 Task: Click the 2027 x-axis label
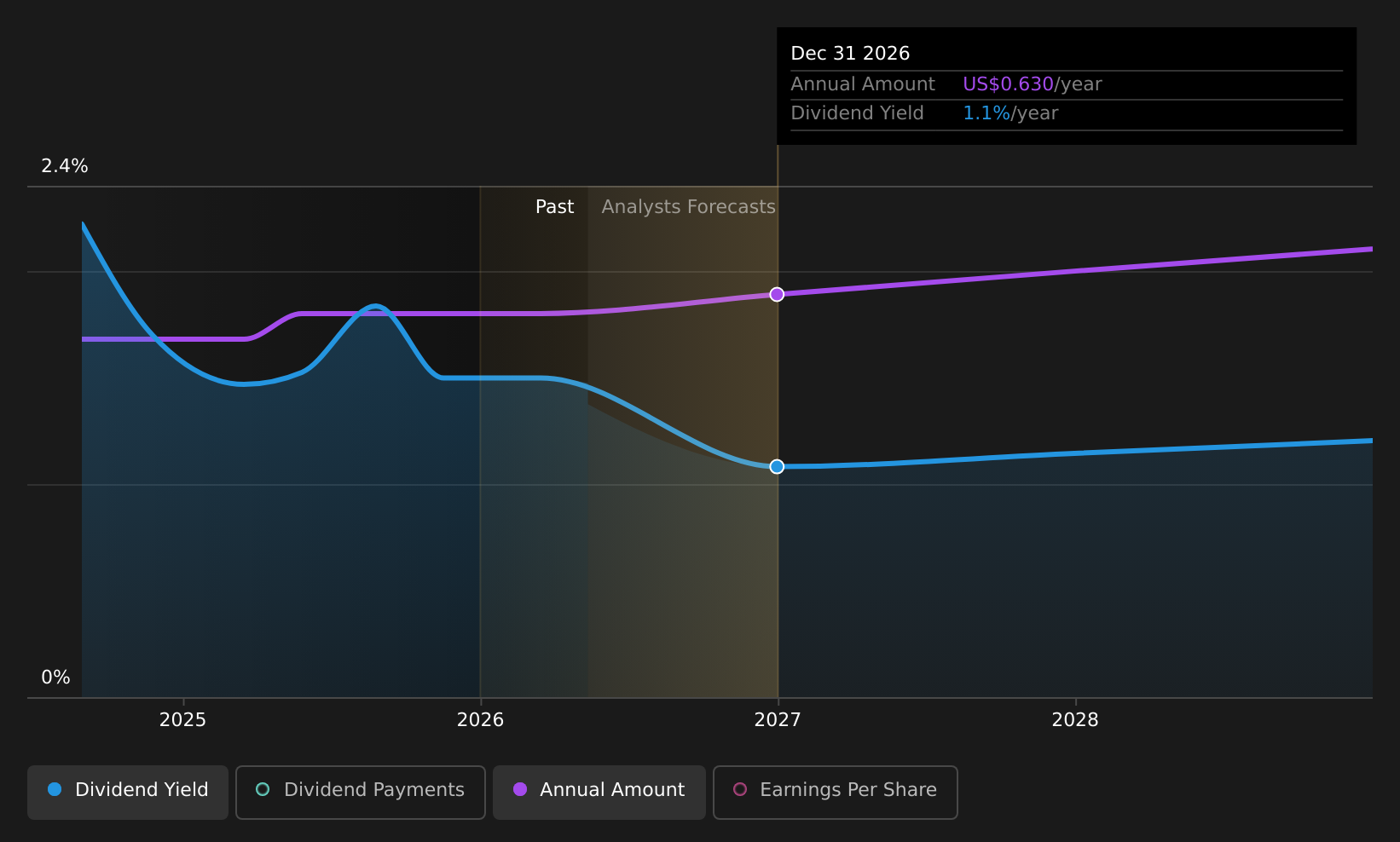pos(778,720)
